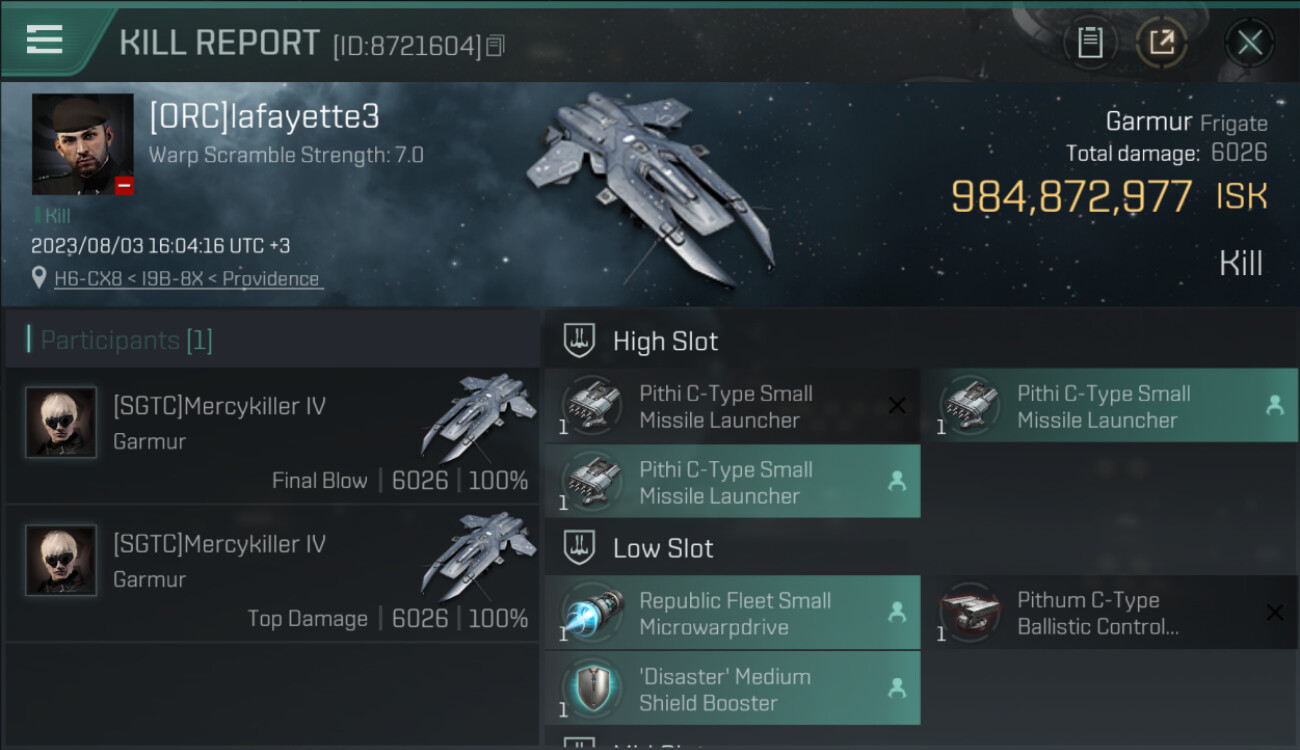The image size is (1300, 750).
Task: Open H6-CX8 Providence location link
Action: 187,279
